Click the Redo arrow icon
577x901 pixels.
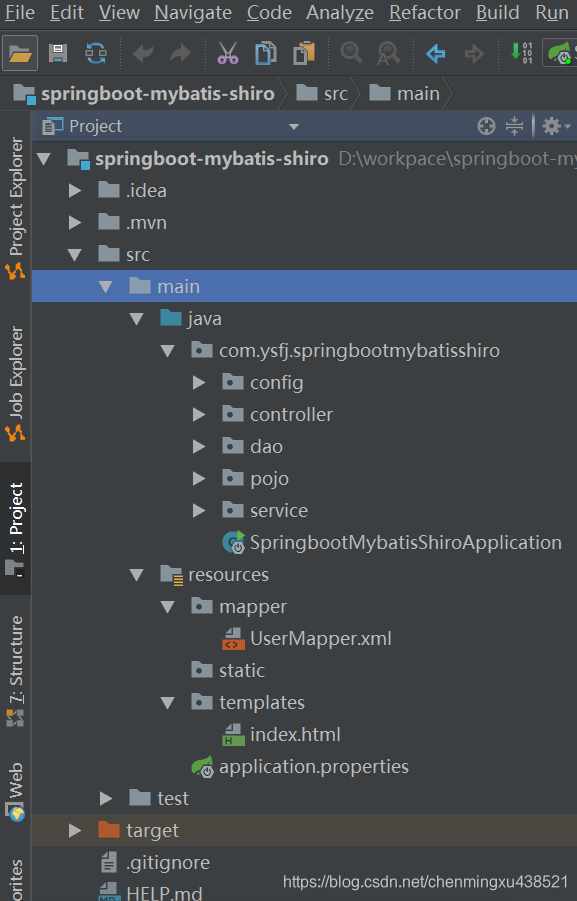[x=181, y=53]
